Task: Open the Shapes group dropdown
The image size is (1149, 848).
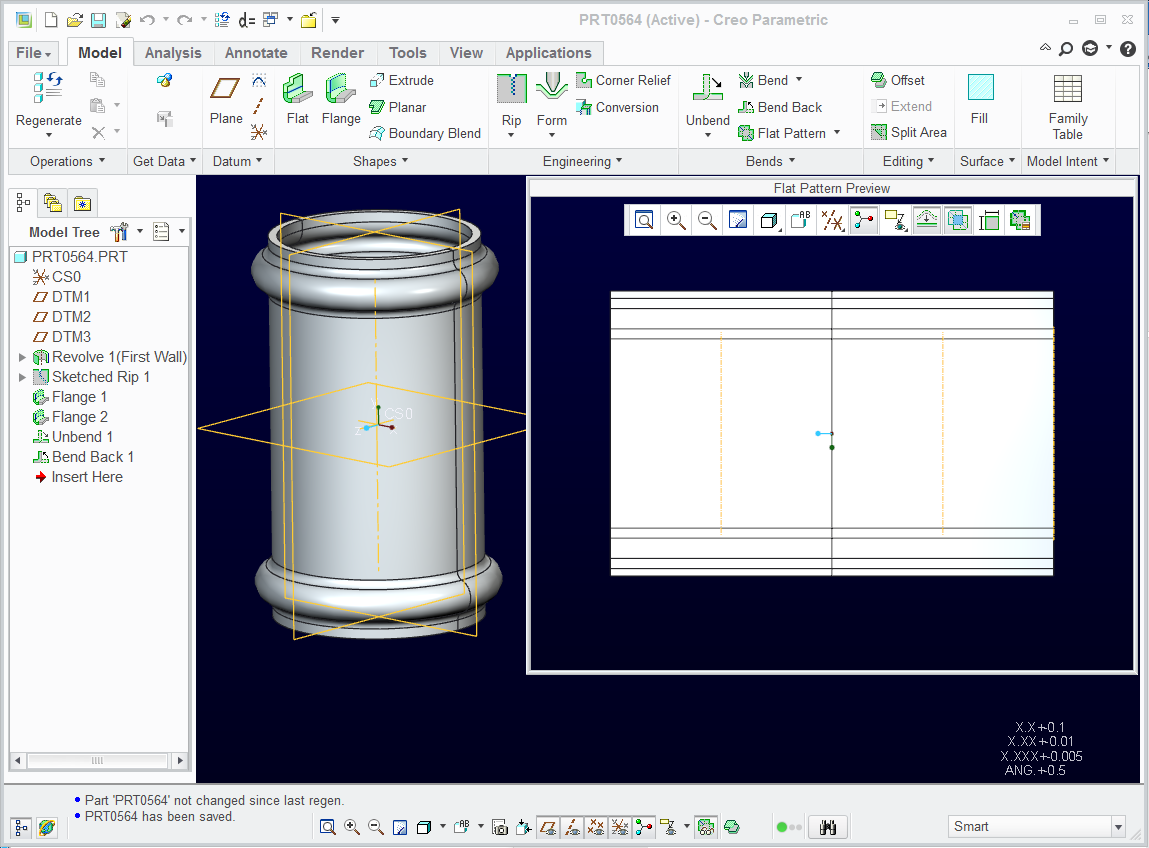Action: (380, 161)
